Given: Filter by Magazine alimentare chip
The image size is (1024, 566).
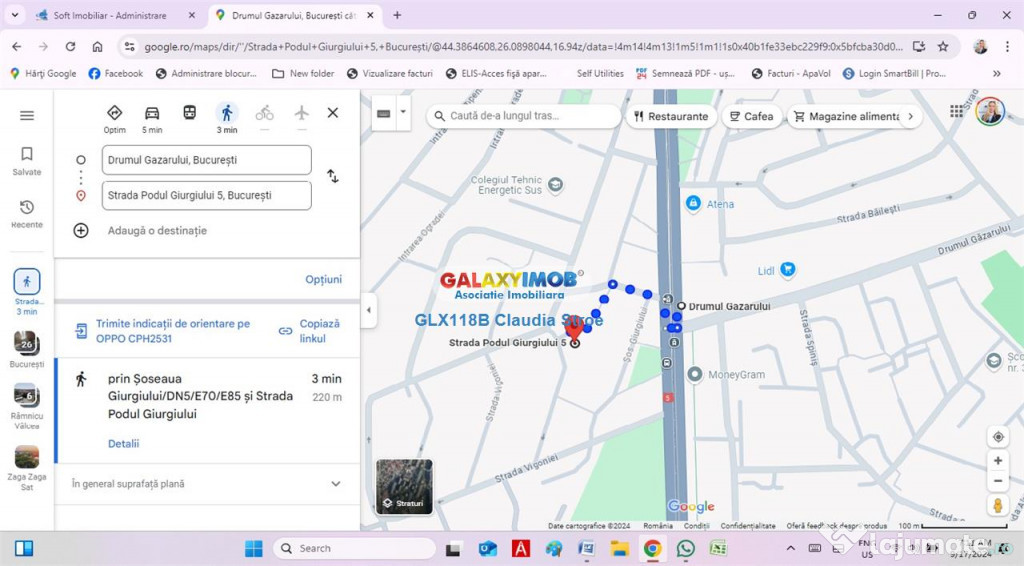Looking at the screenshot, I should [x=846, y=116].
